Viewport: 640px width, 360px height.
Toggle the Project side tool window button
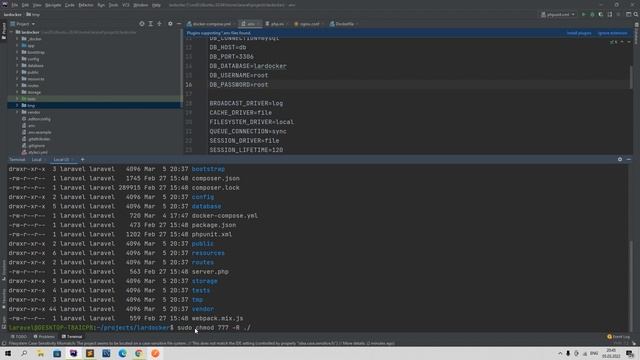pos(4,31)
